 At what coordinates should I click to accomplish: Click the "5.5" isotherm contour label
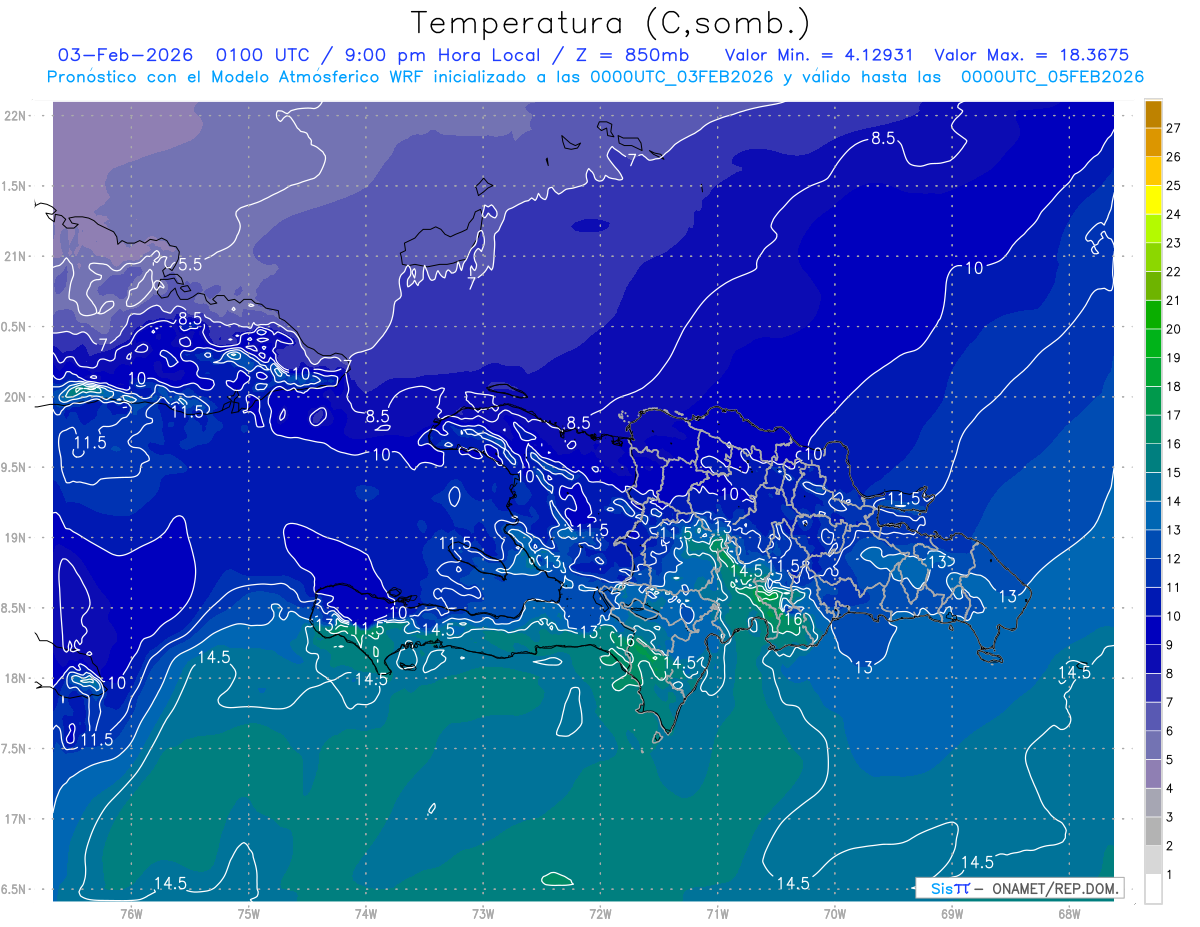(x=190, y=265)
